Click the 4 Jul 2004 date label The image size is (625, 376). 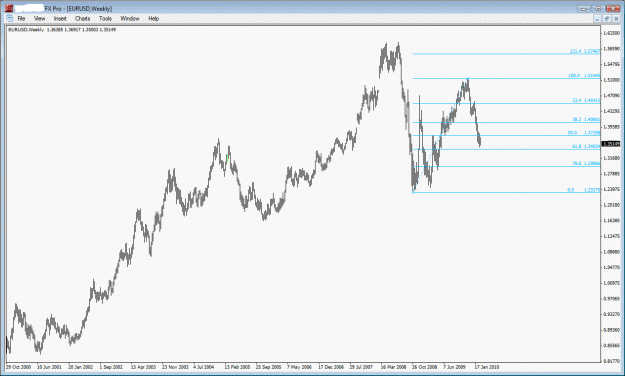click(204, 367)
